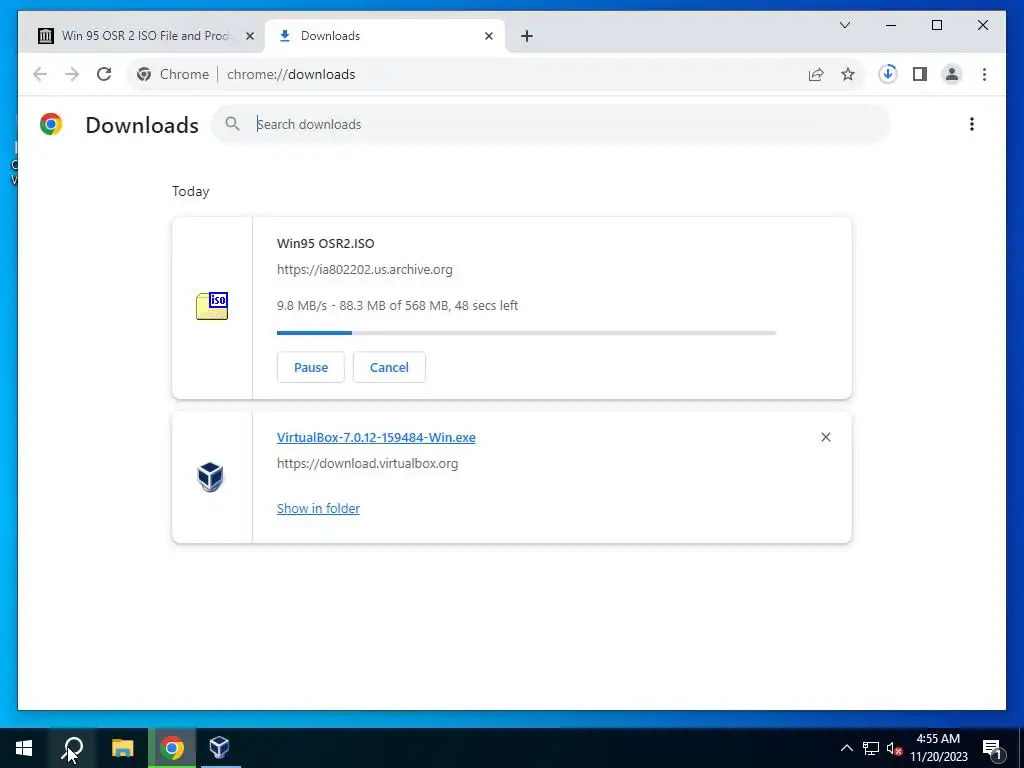1024x768 pixels.
Task: Open VirtualBox-7.0.12-159484-Win.exe link
Action: (x=376, y=438)
